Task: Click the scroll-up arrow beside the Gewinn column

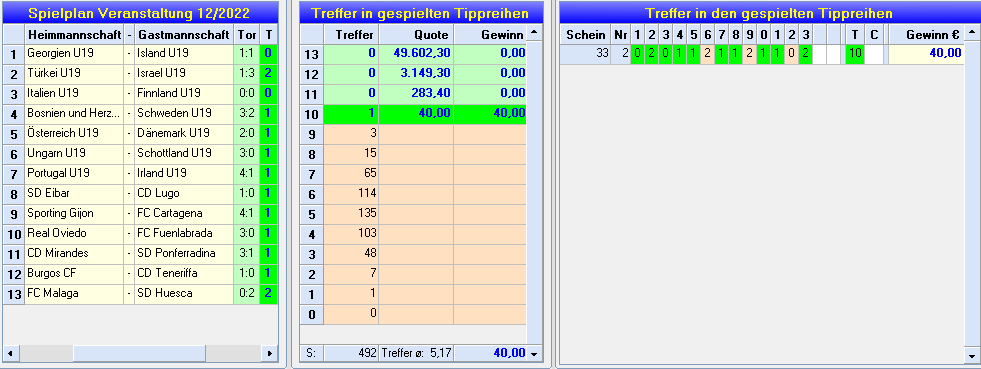Action: 533,33
